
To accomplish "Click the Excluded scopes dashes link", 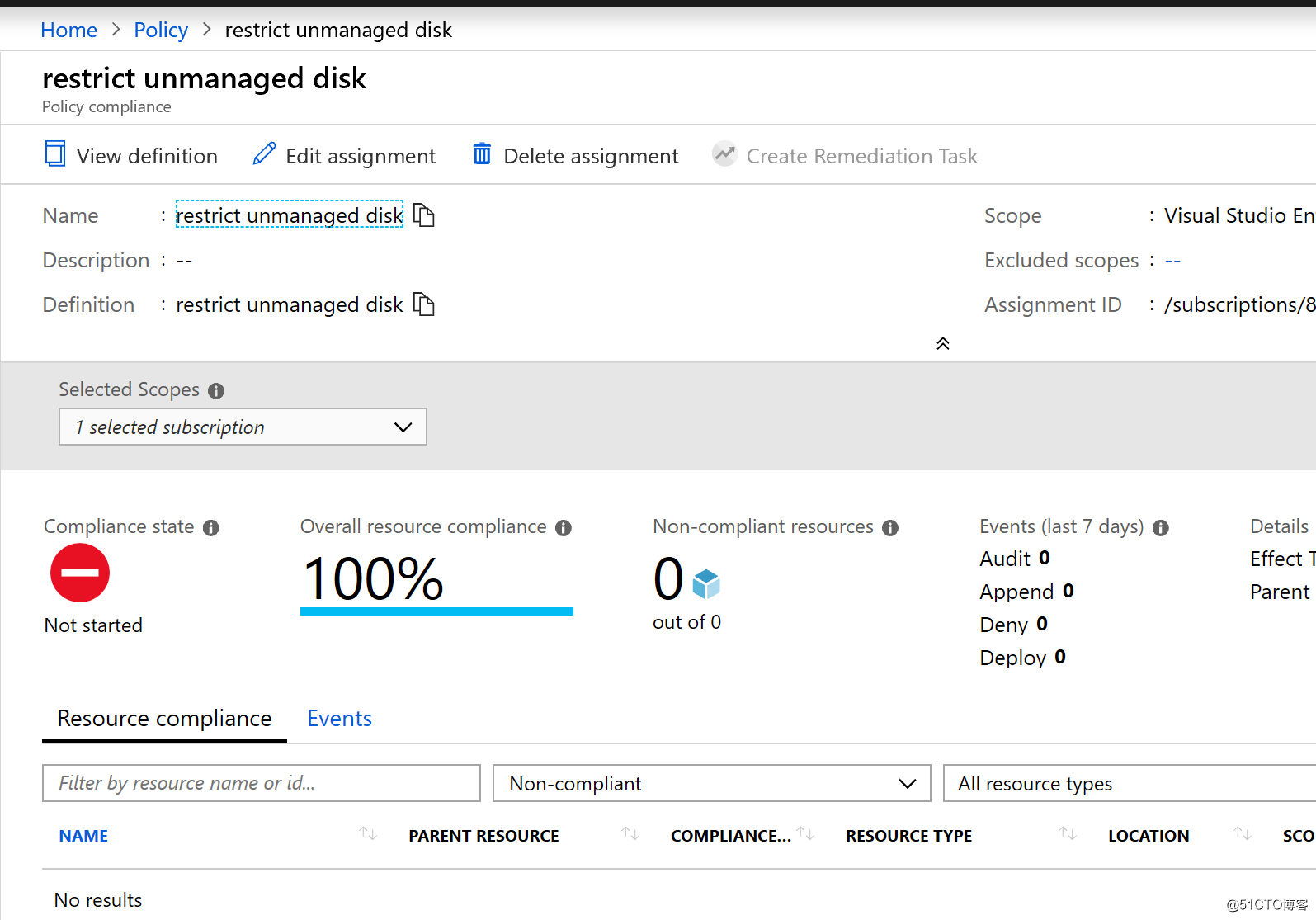I will coord(1172,261).
